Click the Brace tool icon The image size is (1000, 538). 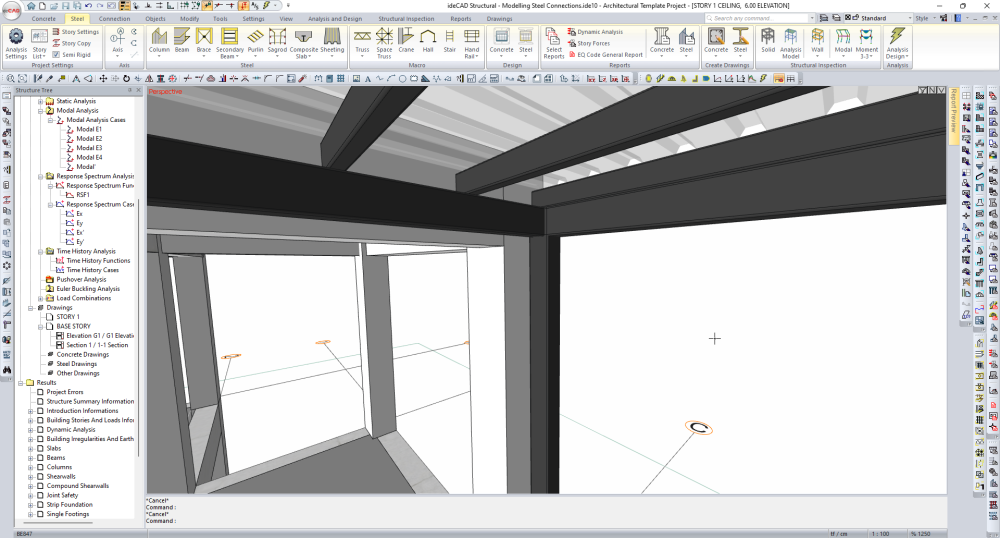204,41
